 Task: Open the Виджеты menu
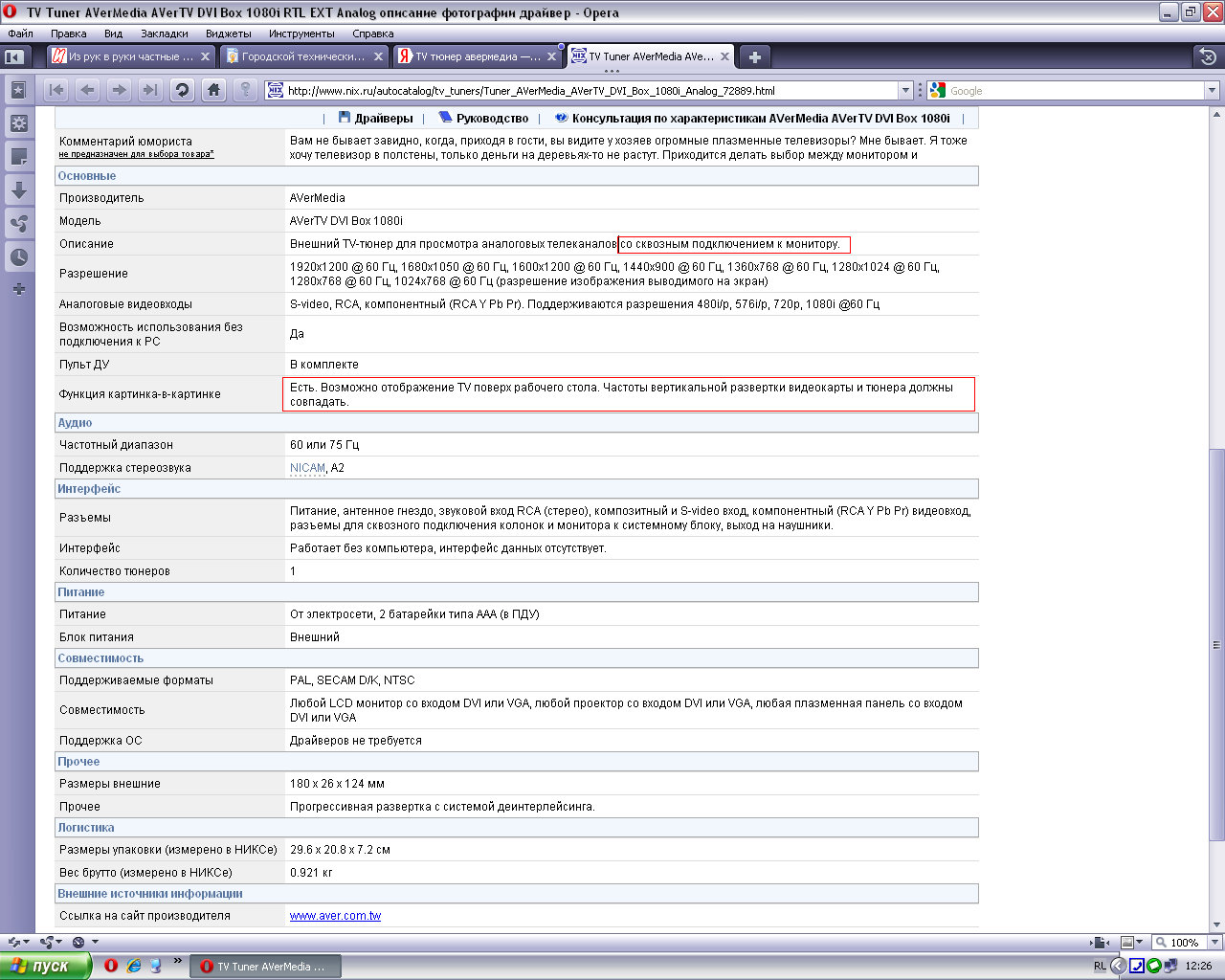tap(229, 33)
